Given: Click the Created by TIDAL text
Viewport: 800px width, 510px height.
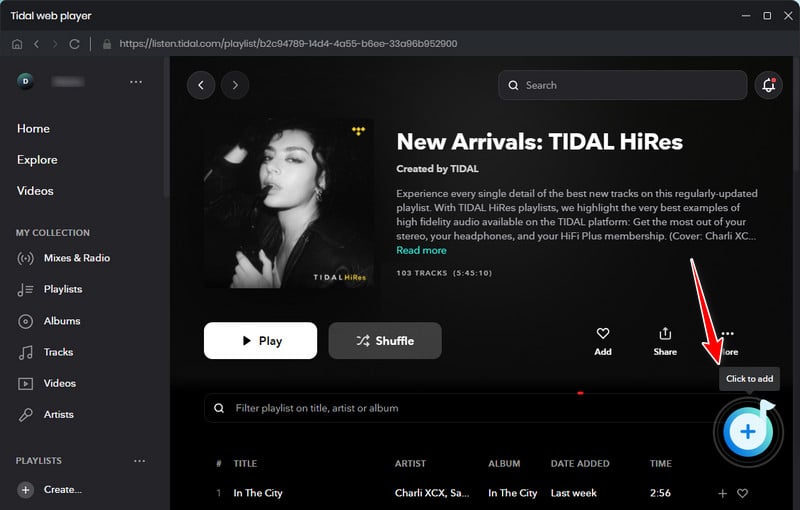Looking at the screenshot, I should pyautogui.click(x=437, y=169).
